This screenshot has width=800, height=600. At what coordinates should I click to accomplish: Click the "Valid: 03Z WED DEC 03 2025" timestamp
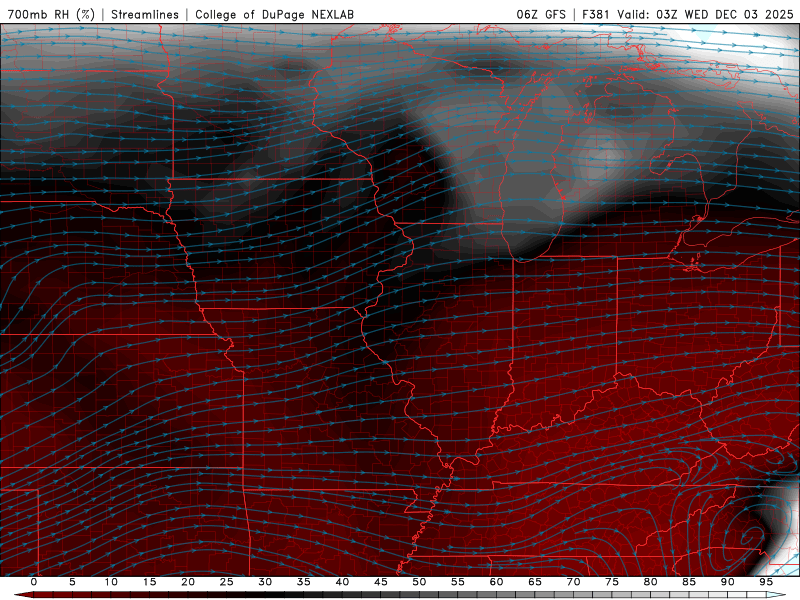coord(705,14)
